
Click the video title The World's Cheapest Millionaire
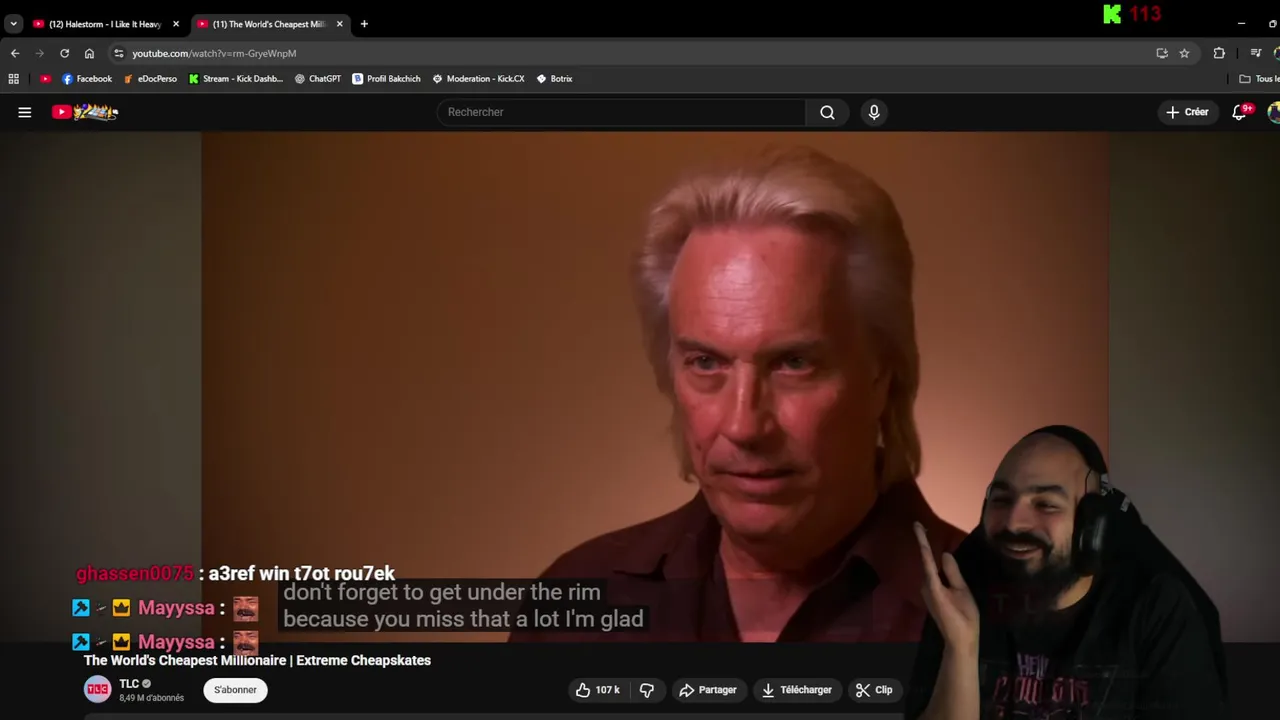coord(257,660)
